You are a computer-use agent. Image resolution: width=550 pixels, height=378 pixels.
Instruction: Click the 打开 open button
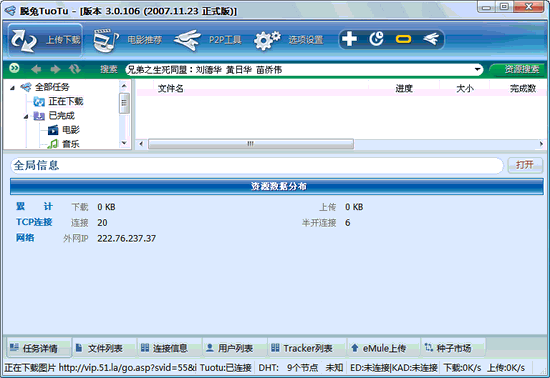click(525, 165)
